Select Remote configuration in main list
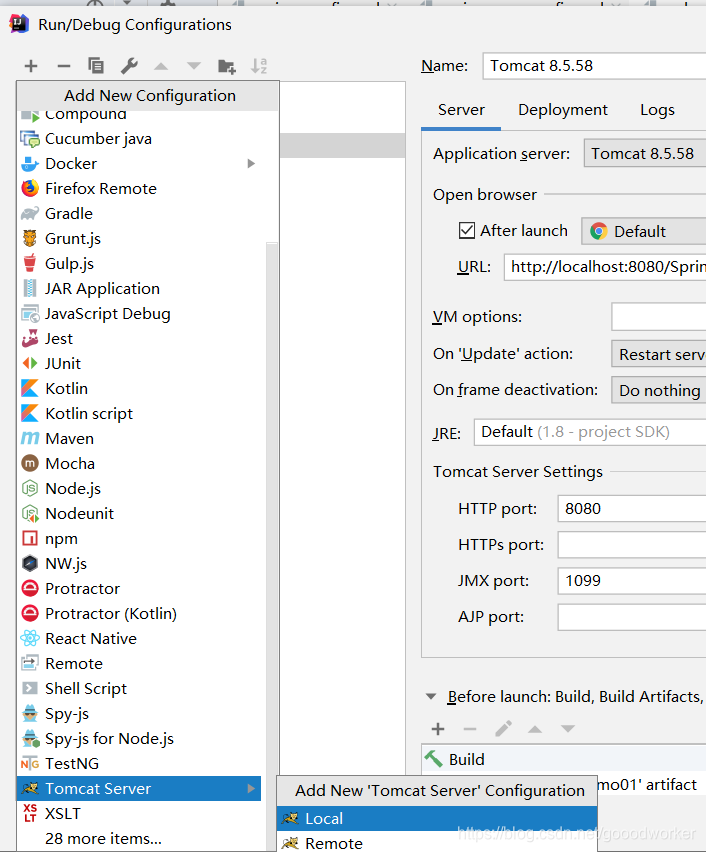 pos(139,663)
